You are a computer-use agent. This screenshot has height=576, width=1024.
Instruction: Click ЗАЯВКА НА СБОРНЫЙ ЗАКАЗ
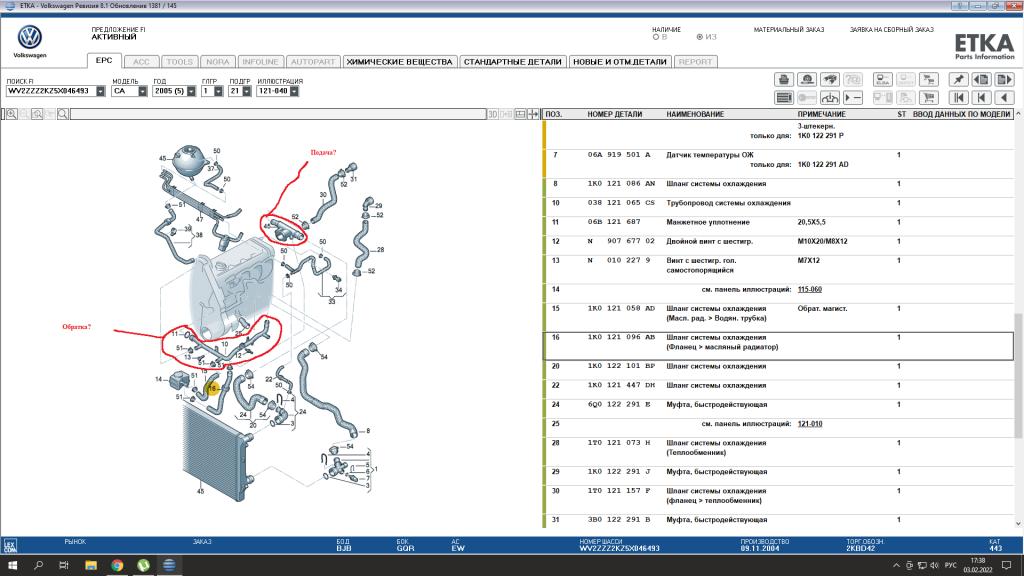[891, 29]
